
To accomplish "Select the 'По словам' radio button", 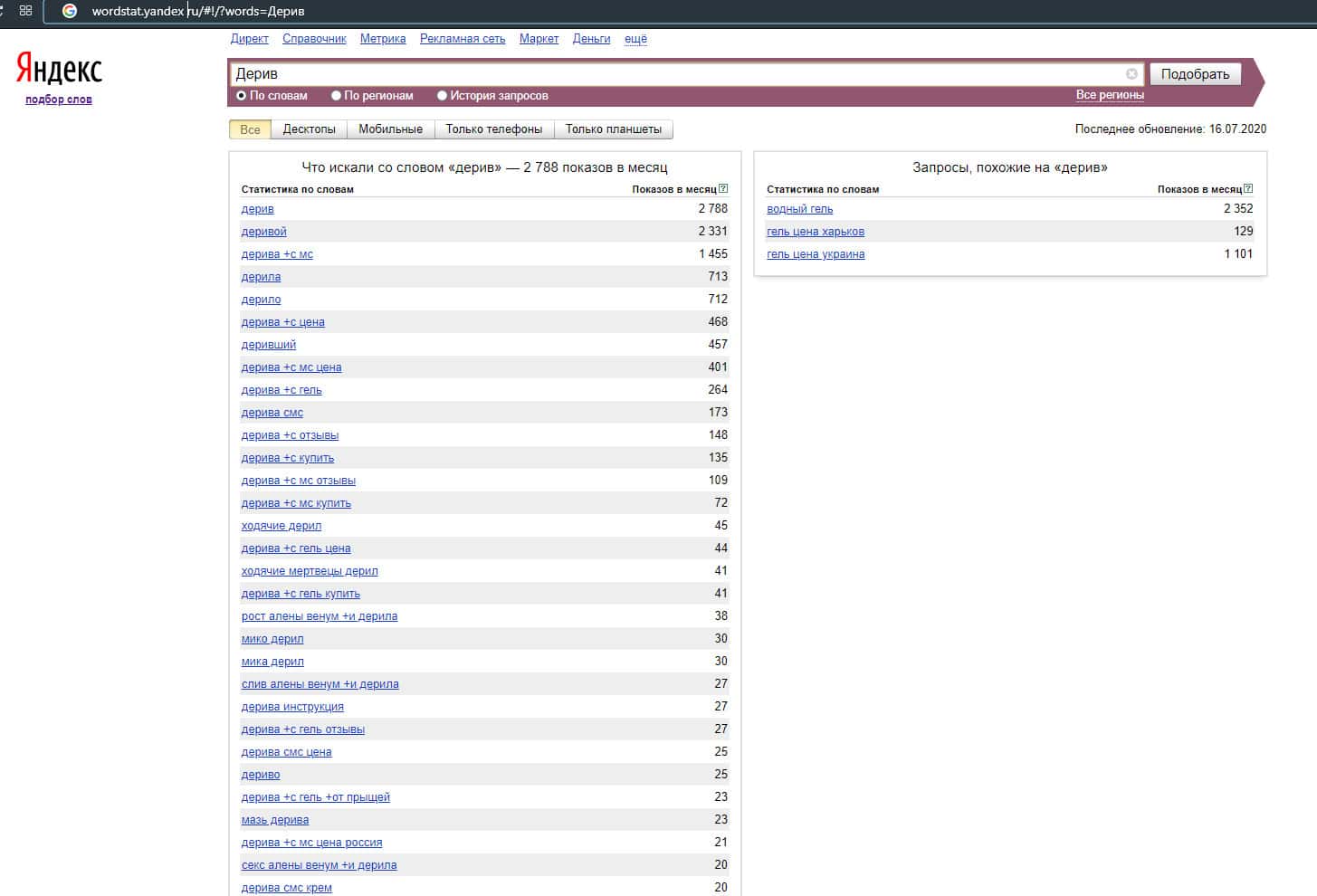I will [x=242, y=96].
